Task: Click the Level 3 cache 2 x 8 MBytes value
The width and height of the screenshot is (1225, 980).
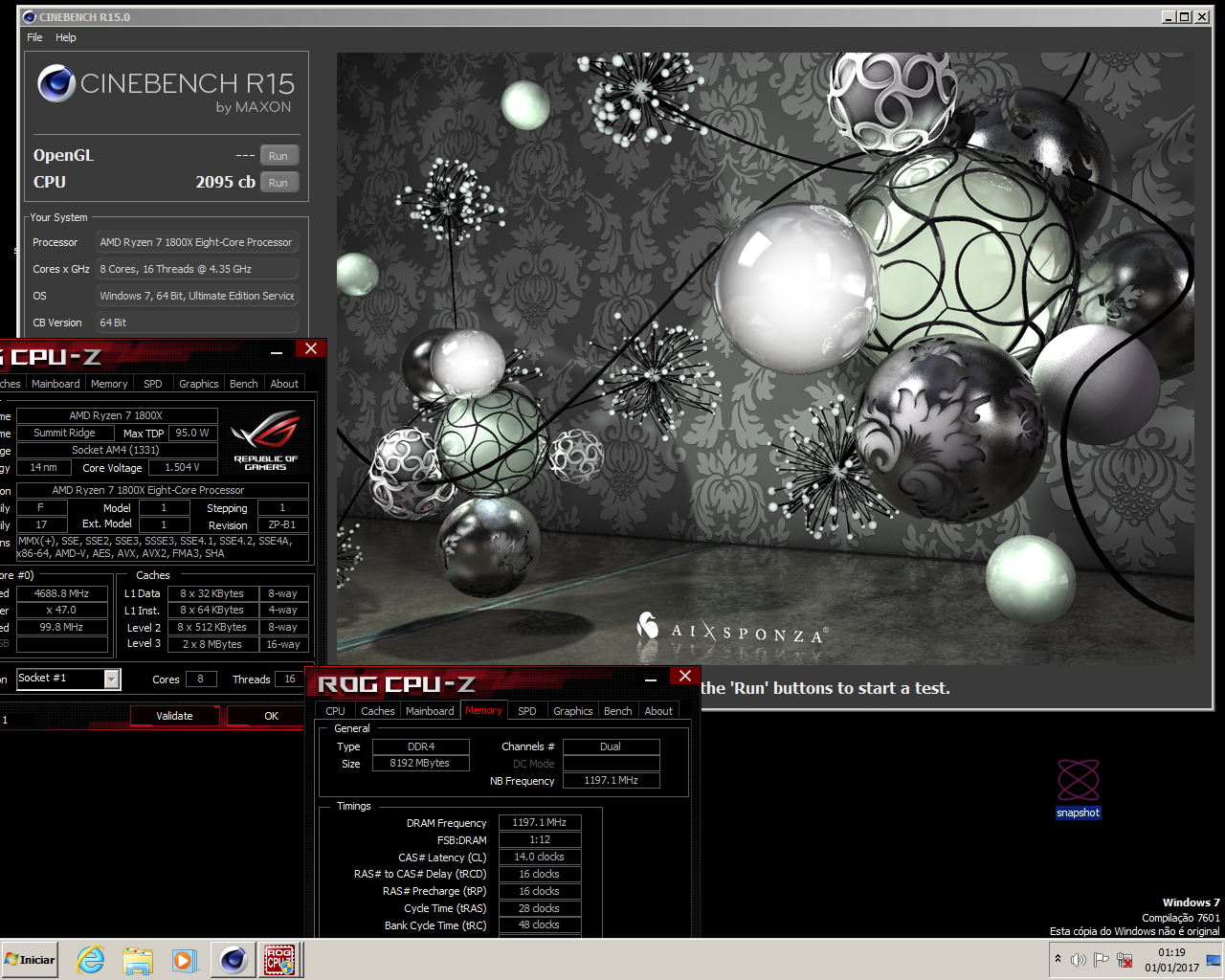Action: coord(212,644)
